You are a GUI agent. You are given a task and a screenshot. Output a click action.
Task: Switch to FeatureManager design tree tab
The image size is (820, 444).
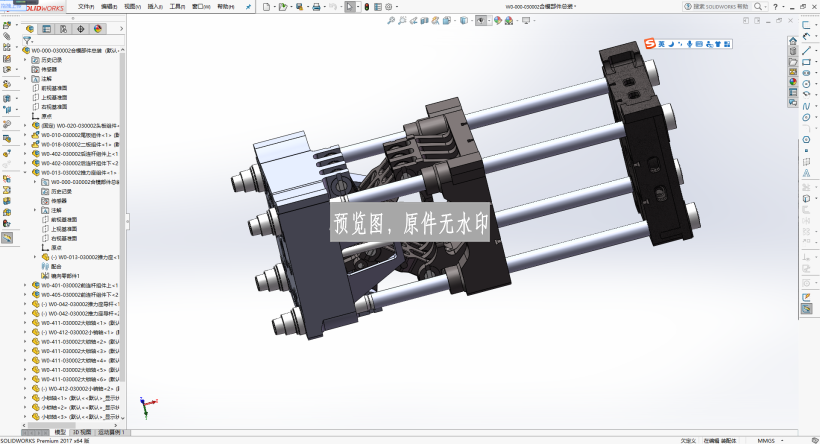click(x=30, y=29)
